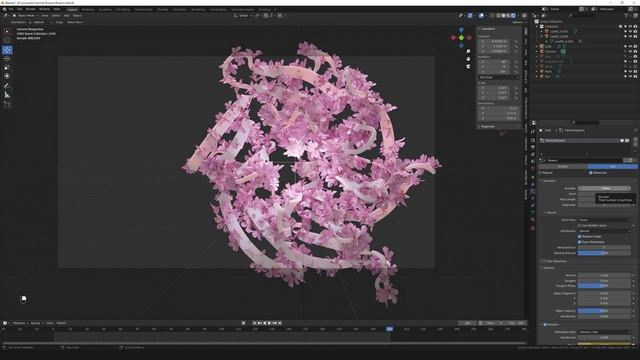Hide the Sun object with its eye icon
Screen dimensions: 640x360
(630, 76)
